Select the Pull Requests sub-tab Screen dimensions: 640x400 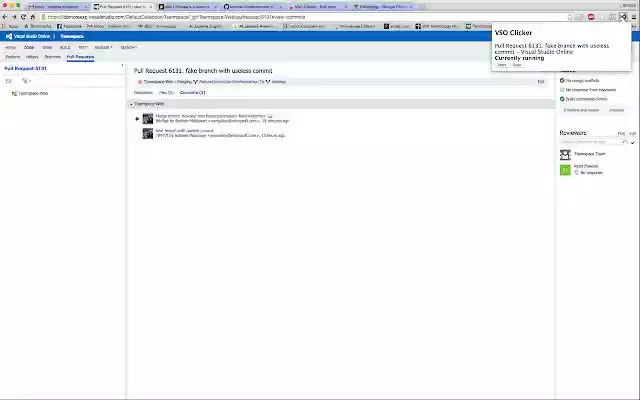tap(80, 57)
